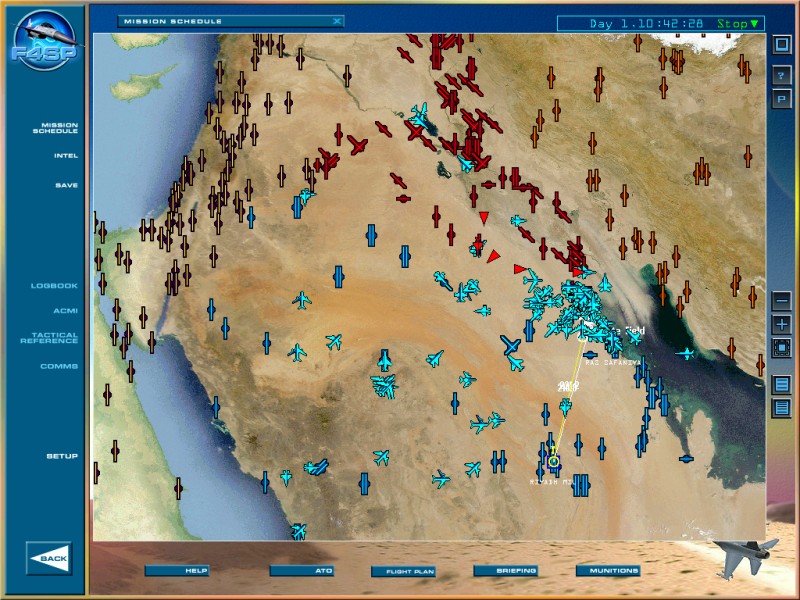The height and width of the screenshot is (600, 800).
Task: Save the campaign via Save
Action: 66,185
